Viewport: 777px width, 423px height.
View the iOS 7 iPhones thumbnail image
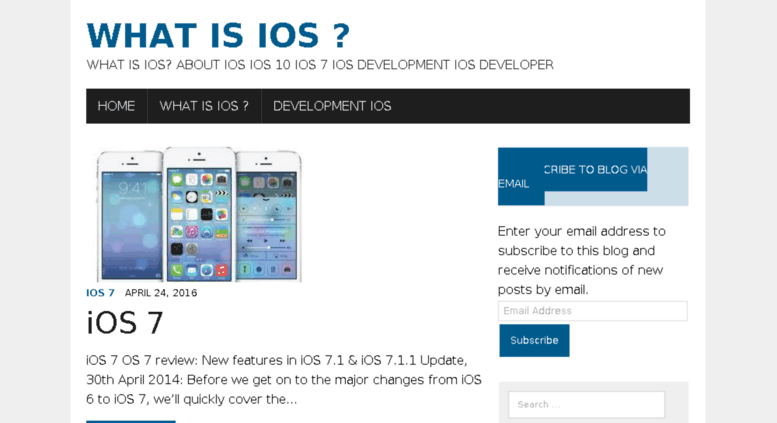(199, 214)
